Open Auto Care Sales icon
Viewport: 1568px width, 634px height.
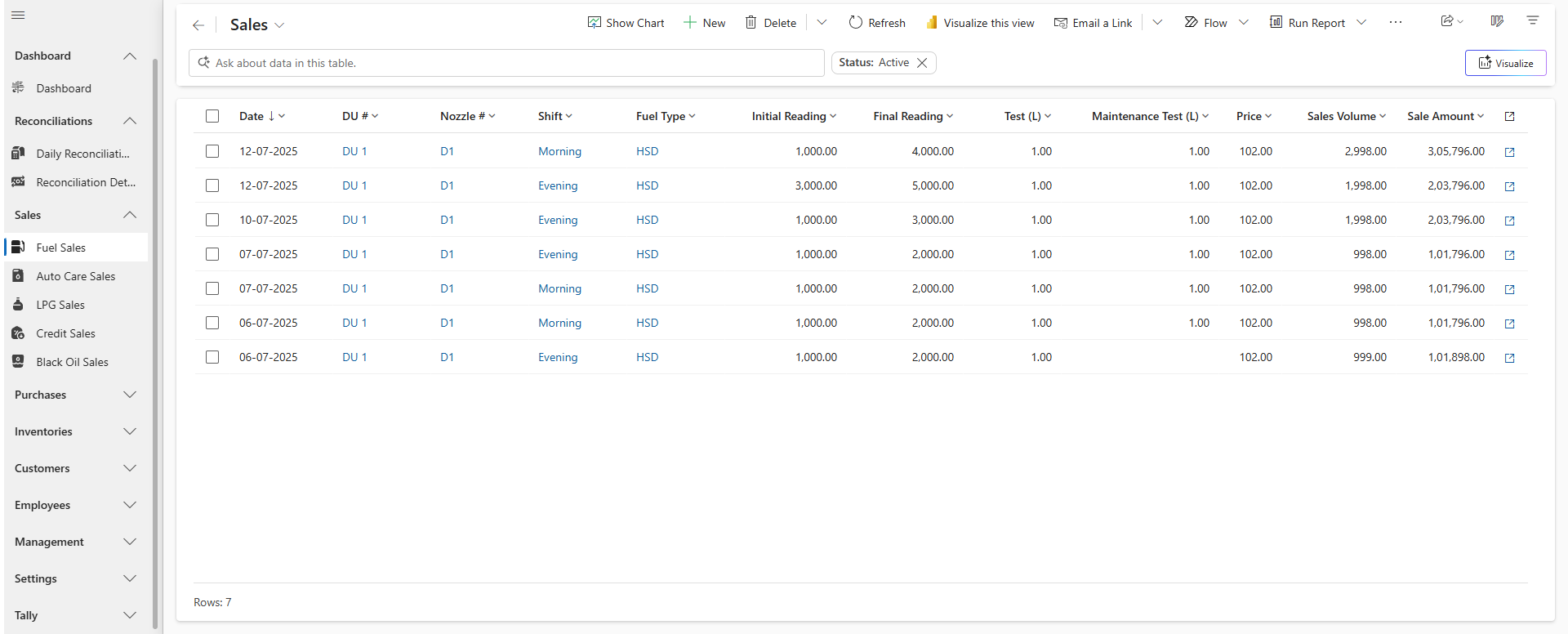(x=18, y=275)
